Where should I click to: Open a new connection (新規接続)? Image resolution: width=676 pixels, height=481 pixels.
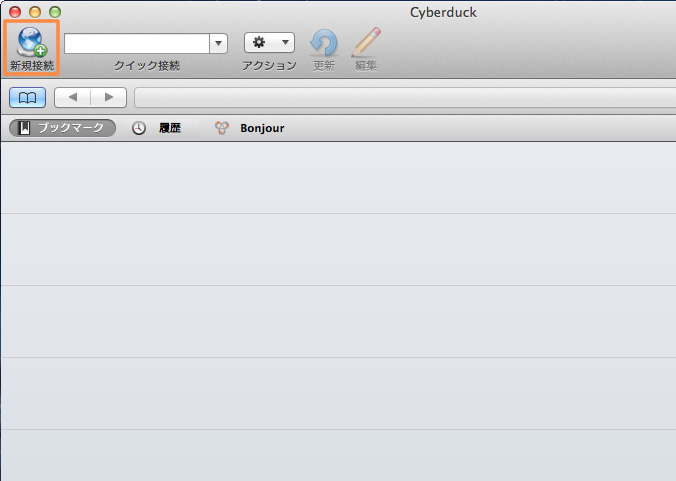pyautogui.click(x=31, y=45)
